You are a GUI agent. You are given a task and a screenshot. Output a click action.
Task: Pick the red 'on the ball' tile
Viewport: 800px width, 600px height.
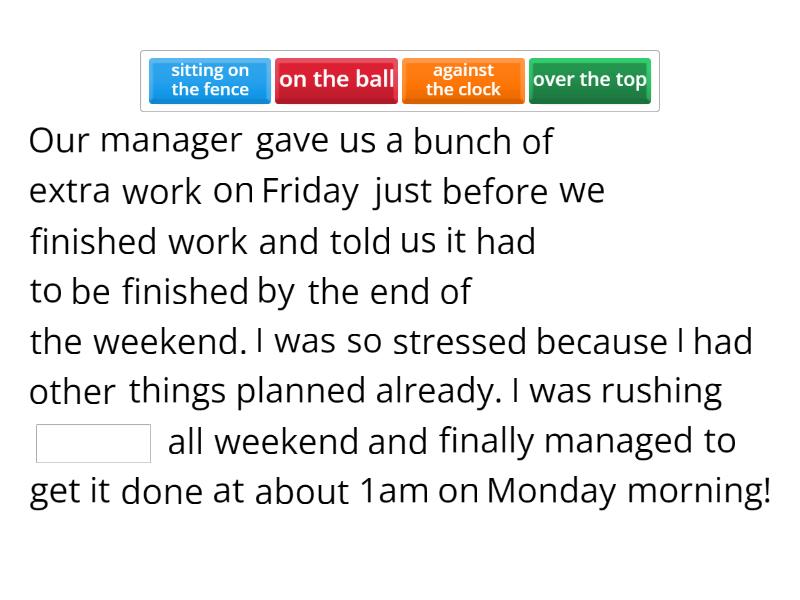[x=336, y=80]
